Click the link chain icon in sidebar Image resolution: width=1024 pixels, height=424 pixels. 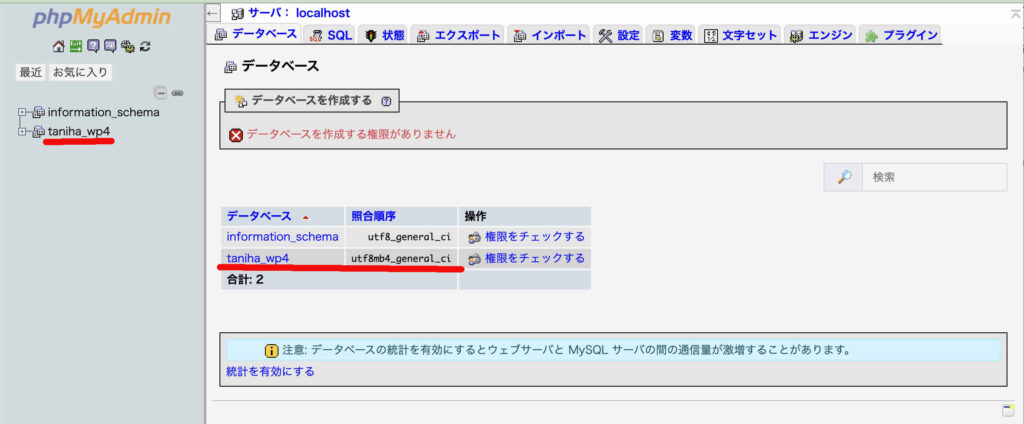tap(177, 93)
